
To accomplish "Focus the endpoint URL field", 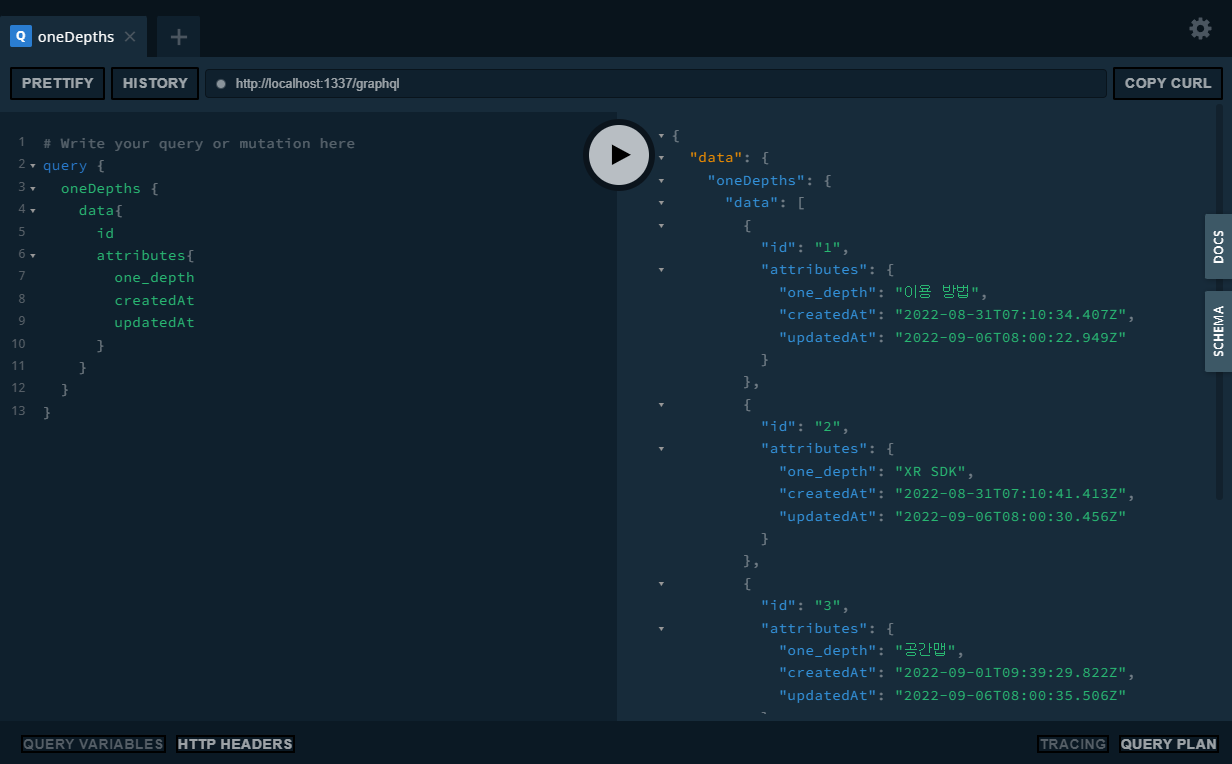I will click(x=656, y=83).
